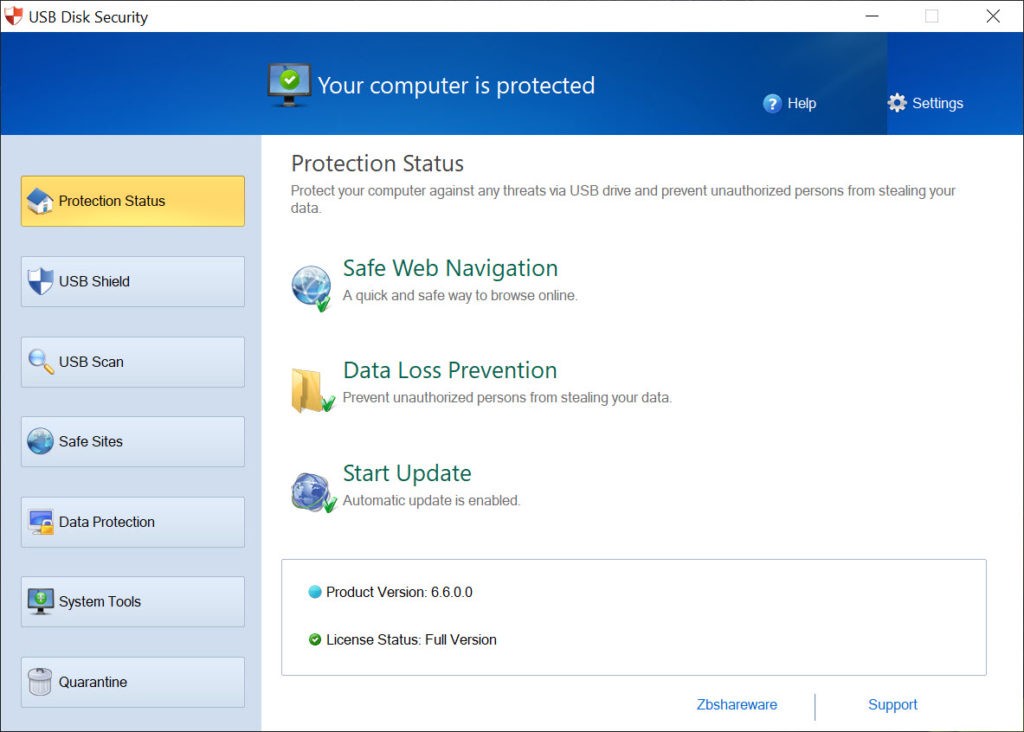Launch Safe Web Navigation
Viewport: 1024px width, 732px height.
pos(450,268)
